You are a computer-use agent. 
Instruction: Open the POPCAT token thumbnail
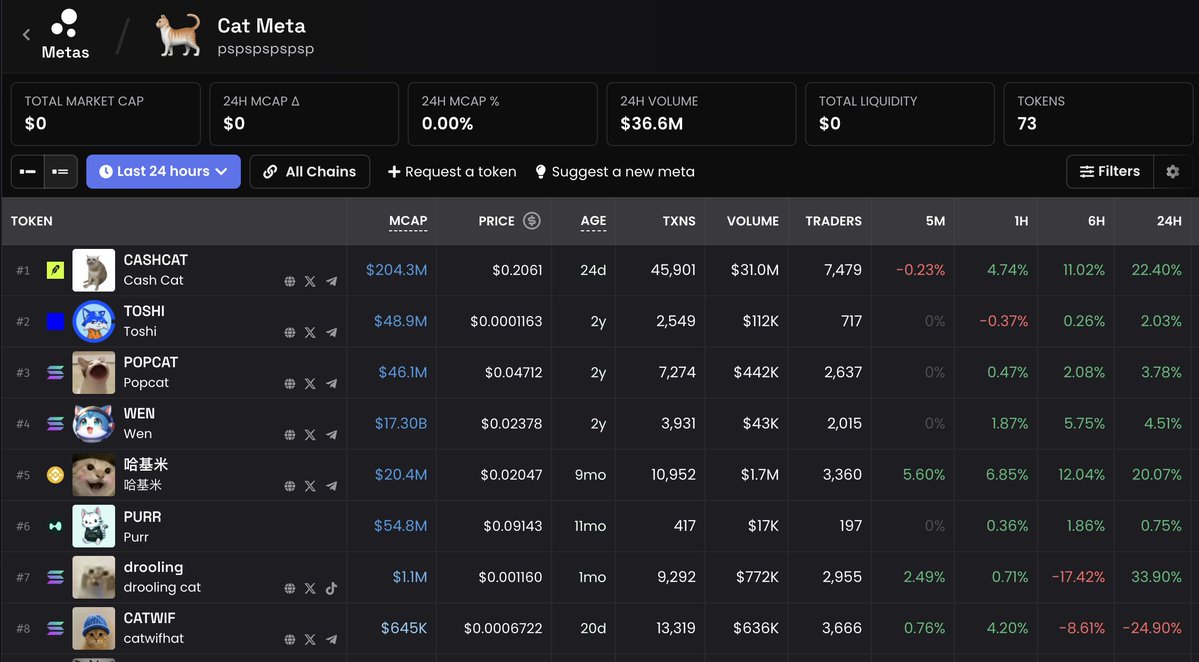93,372
